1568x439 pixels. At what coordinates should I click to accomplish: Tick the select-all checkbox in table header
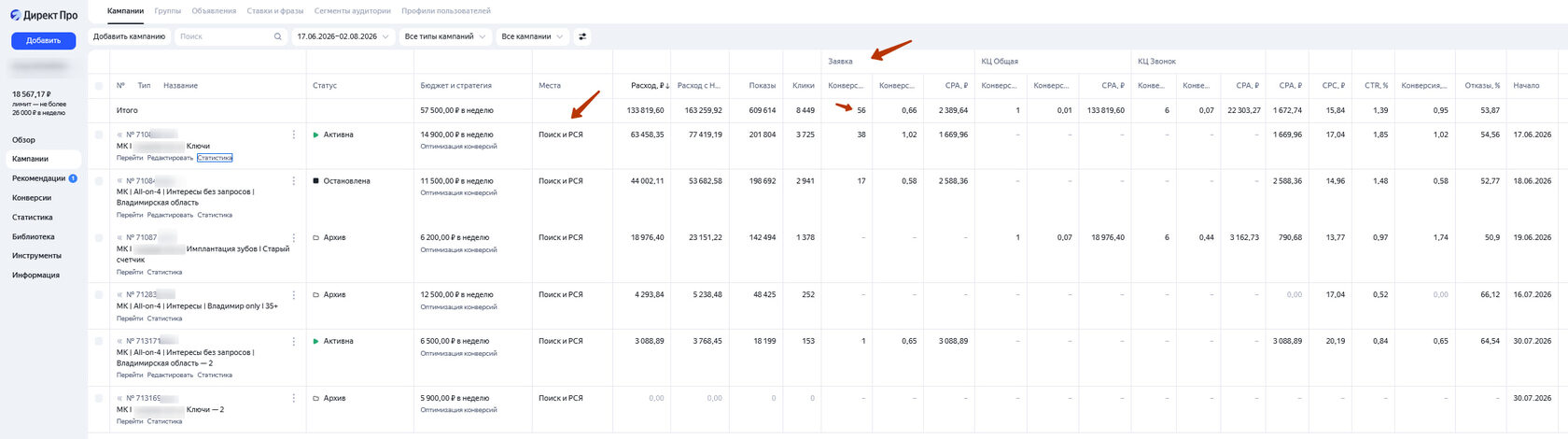(x=99, y=86)
